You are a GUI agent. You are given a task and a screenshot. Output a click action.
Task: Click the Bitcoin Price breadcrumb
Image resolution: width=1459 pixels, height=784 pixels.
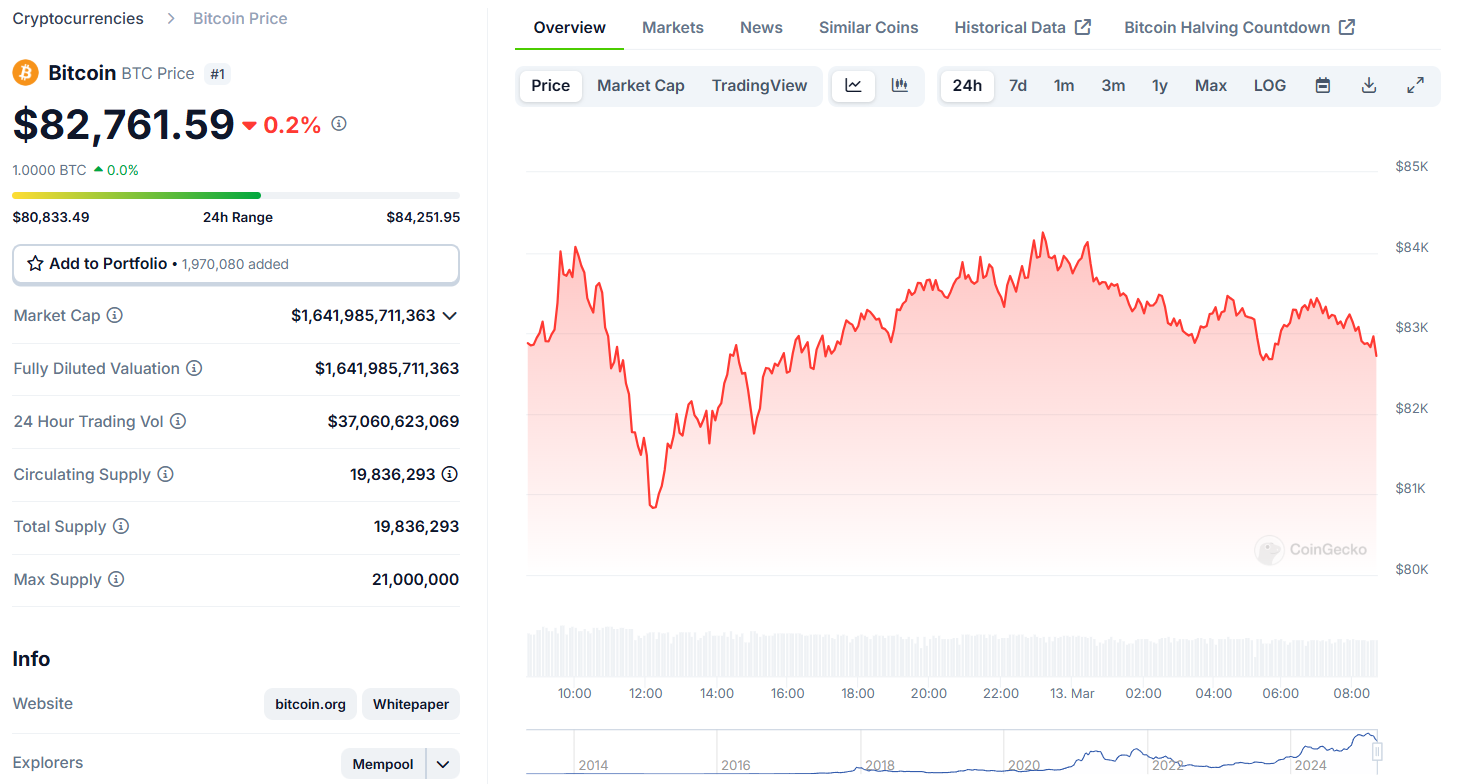tap(240, 19)
